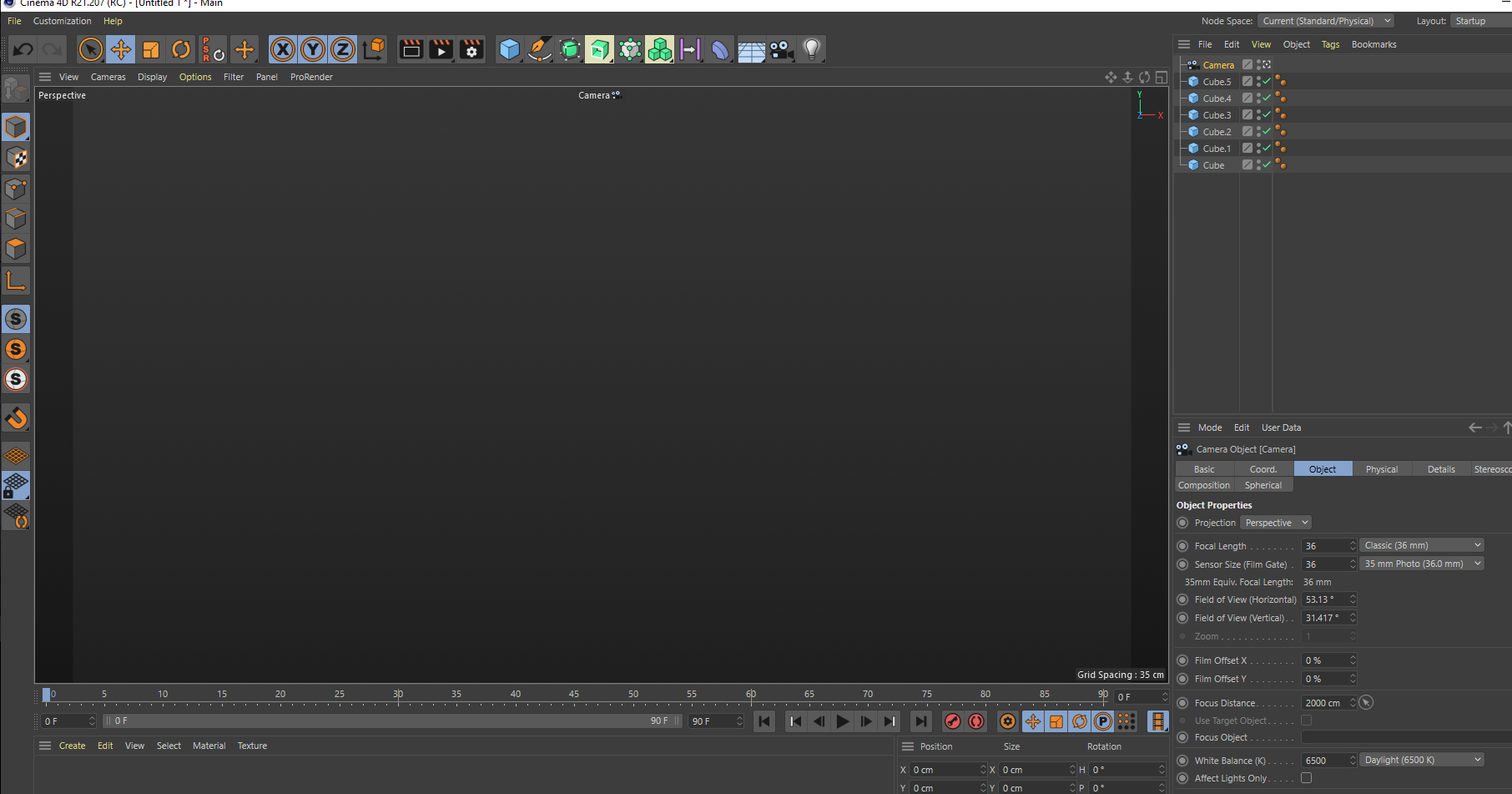Image resolution: width=1512 pixels, height=794 pixels.
Task: Open Edit Render Settings
Action: tap(471, 49)
